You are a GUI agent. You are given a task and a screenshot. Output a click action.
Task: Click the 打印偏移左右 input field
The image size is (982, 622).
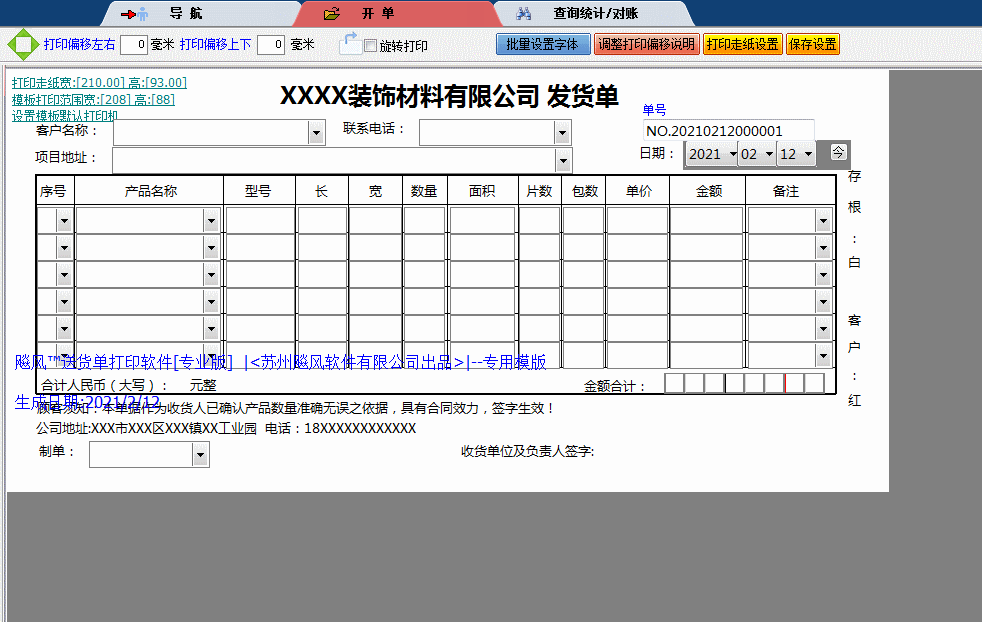coord(134,45)
